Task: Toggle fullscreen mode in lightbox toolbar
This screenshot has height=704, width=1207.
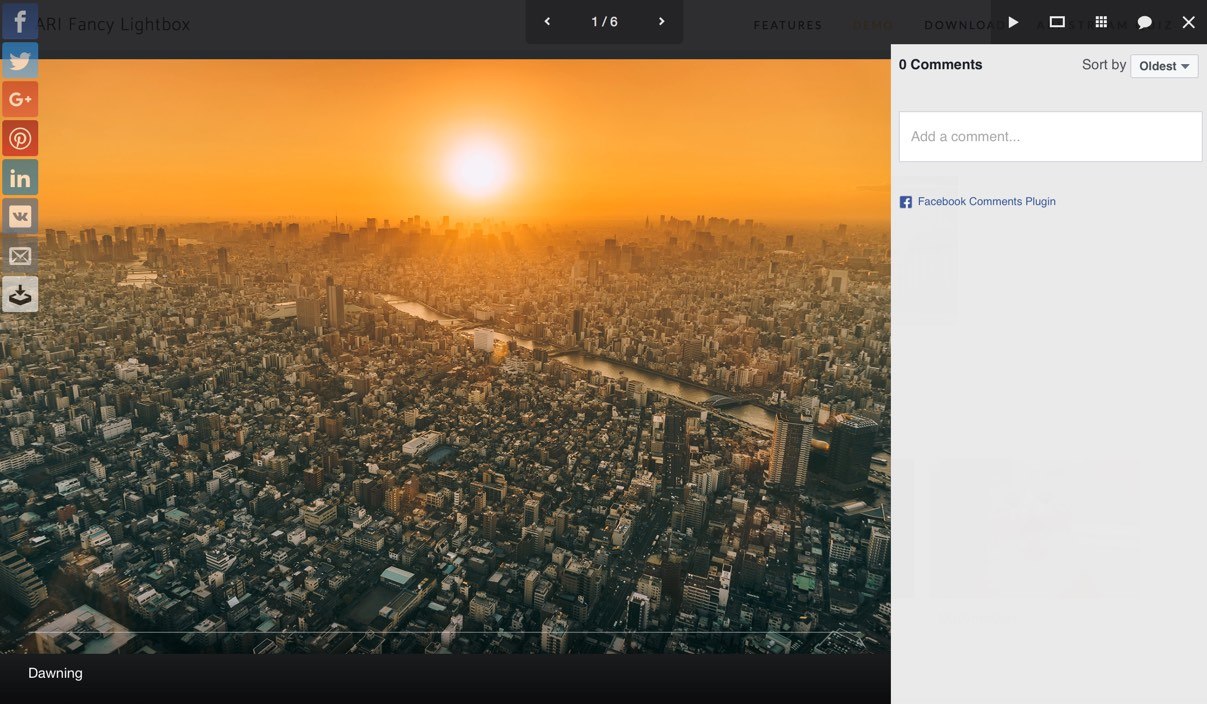Action: [x=1057, y=22]
